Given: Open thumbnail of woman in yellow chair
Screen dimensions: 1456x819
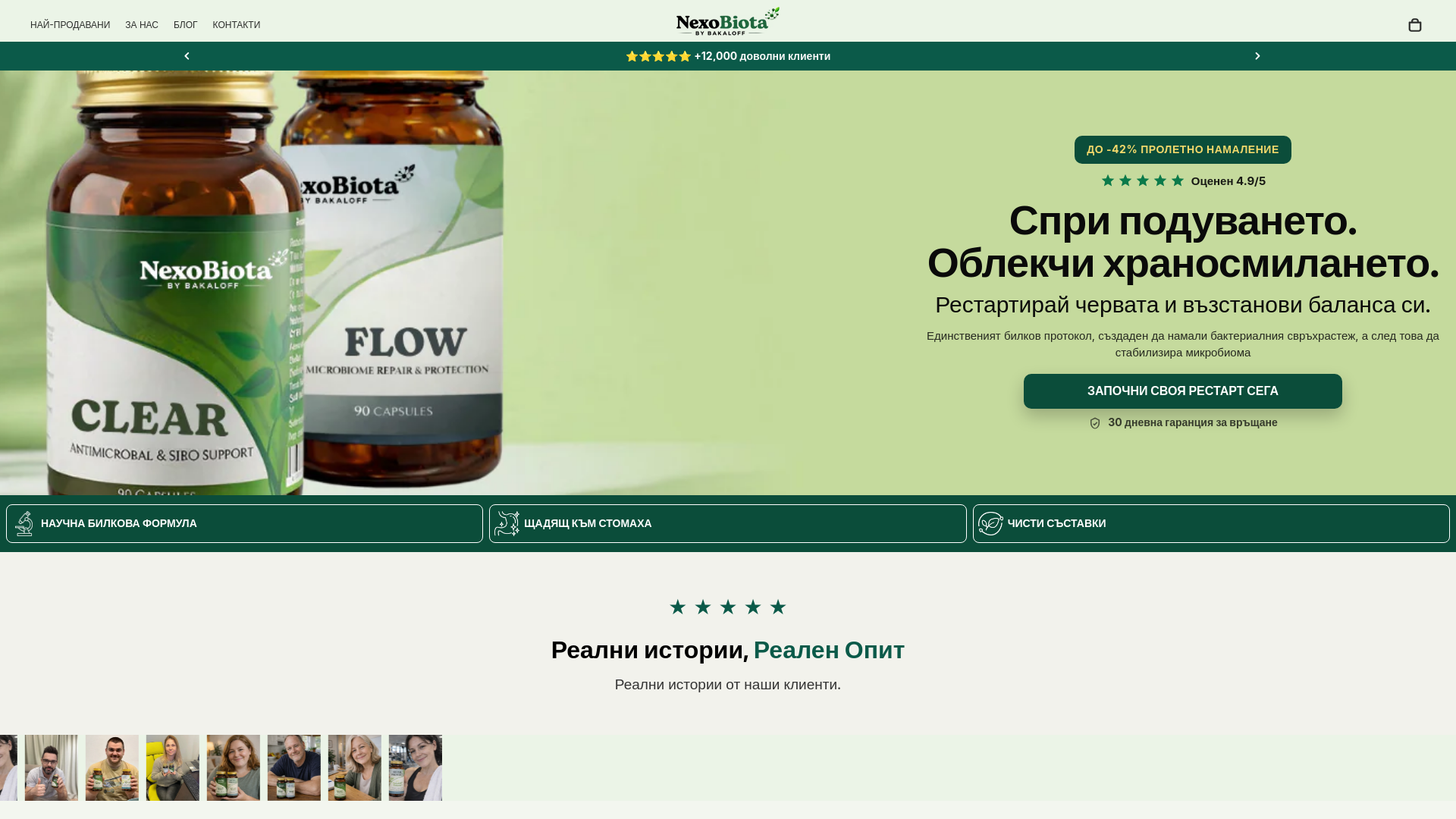Looking at the screenshot, I should pyautogui.click(x=173, y=767).
